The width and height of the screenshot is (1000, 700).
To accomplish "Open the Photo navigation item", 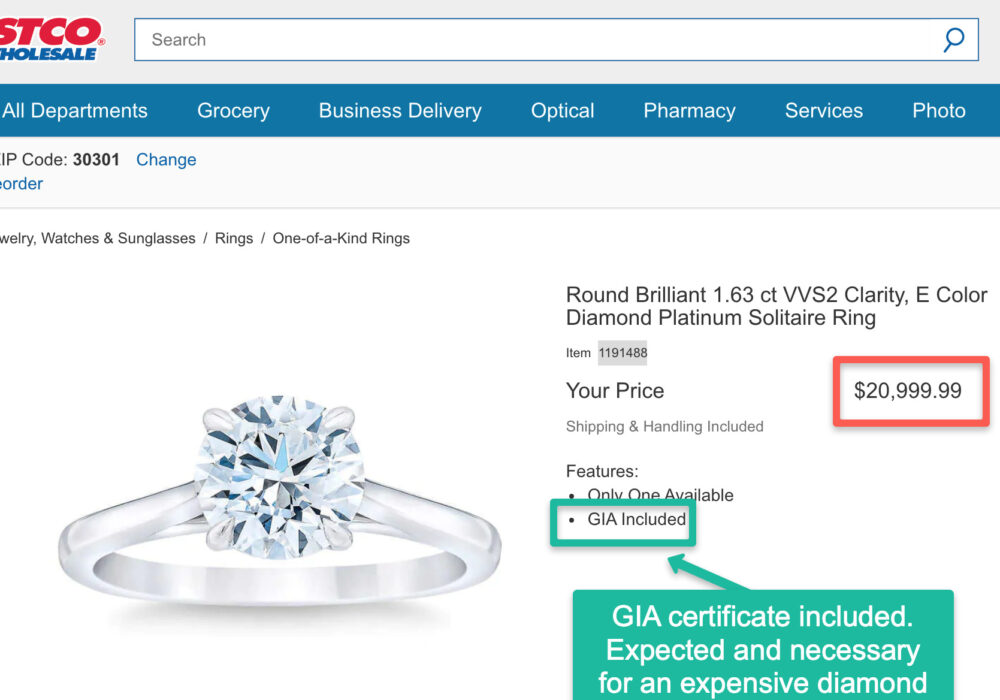I will [x=938, y=111].
